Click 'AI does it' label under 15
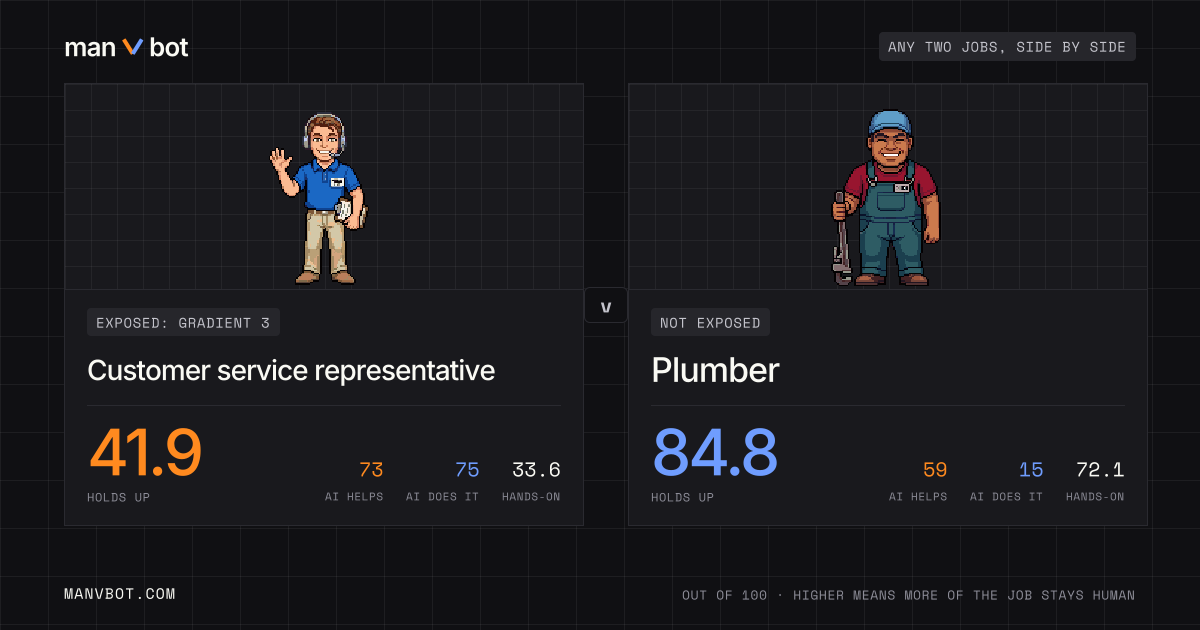The height and width of the screenshot is (630, 1200). tap(1007, 497)
